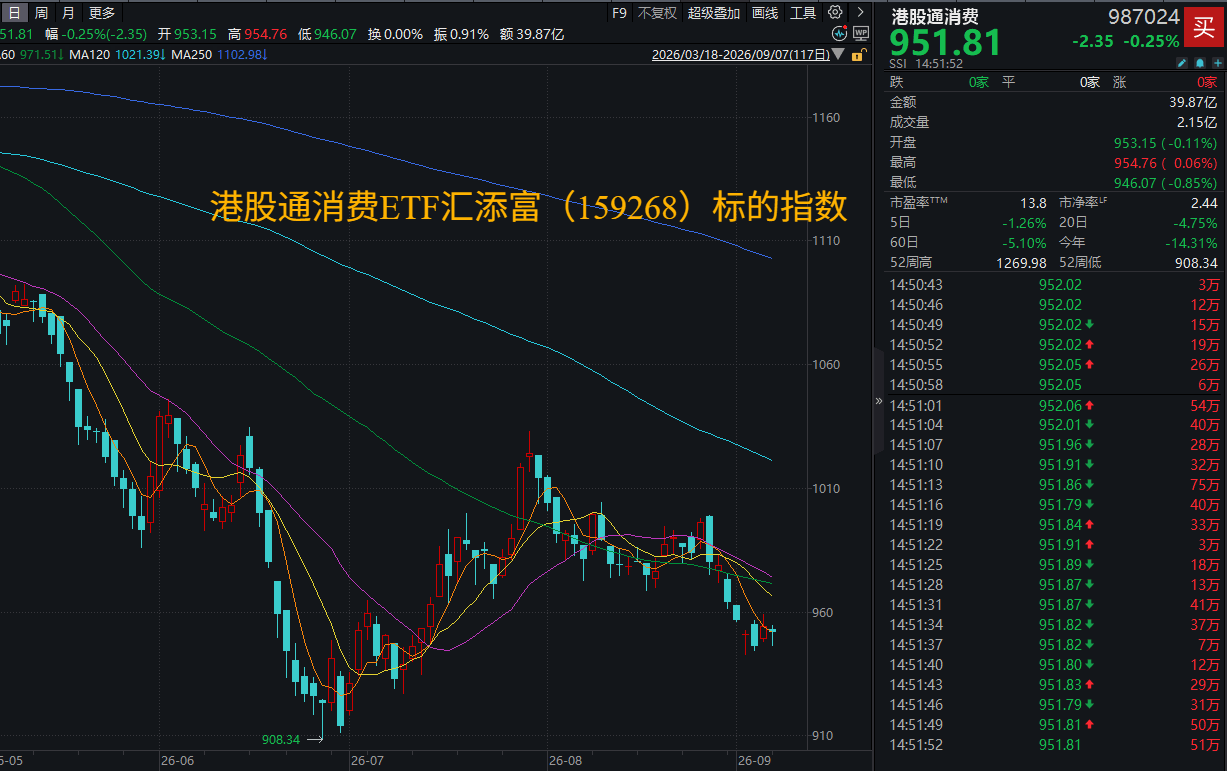Click the 26-08 date axis label
The image size is (1227, 771).
tap(566, 761)
